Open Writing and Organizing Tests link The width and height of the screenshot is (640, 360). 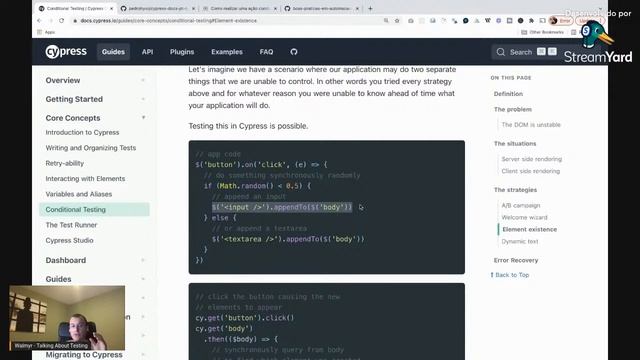tap(91, 148)
